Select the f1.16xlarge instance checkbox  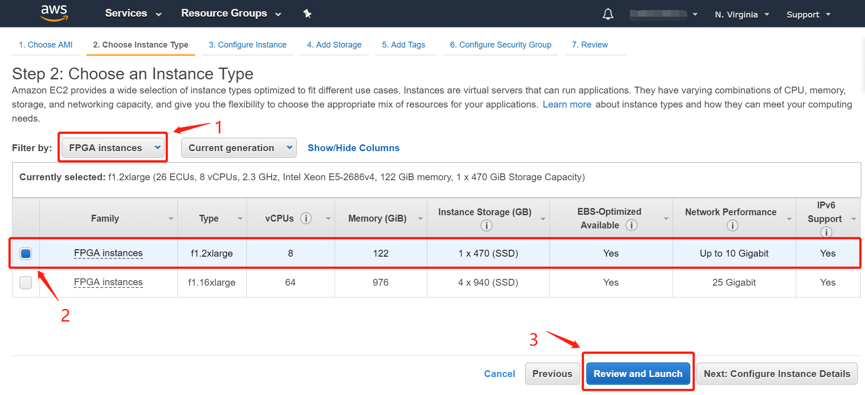coord(26,283)
